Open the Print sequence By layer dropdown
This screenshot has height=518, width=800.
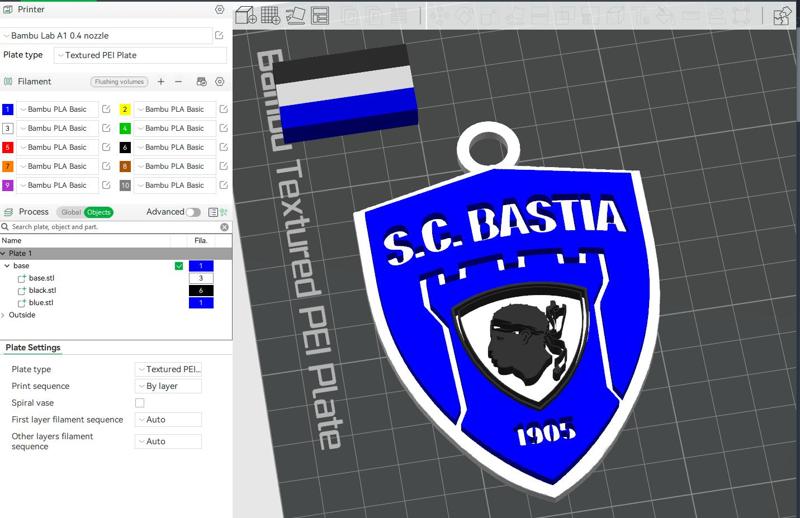[168, 386]
